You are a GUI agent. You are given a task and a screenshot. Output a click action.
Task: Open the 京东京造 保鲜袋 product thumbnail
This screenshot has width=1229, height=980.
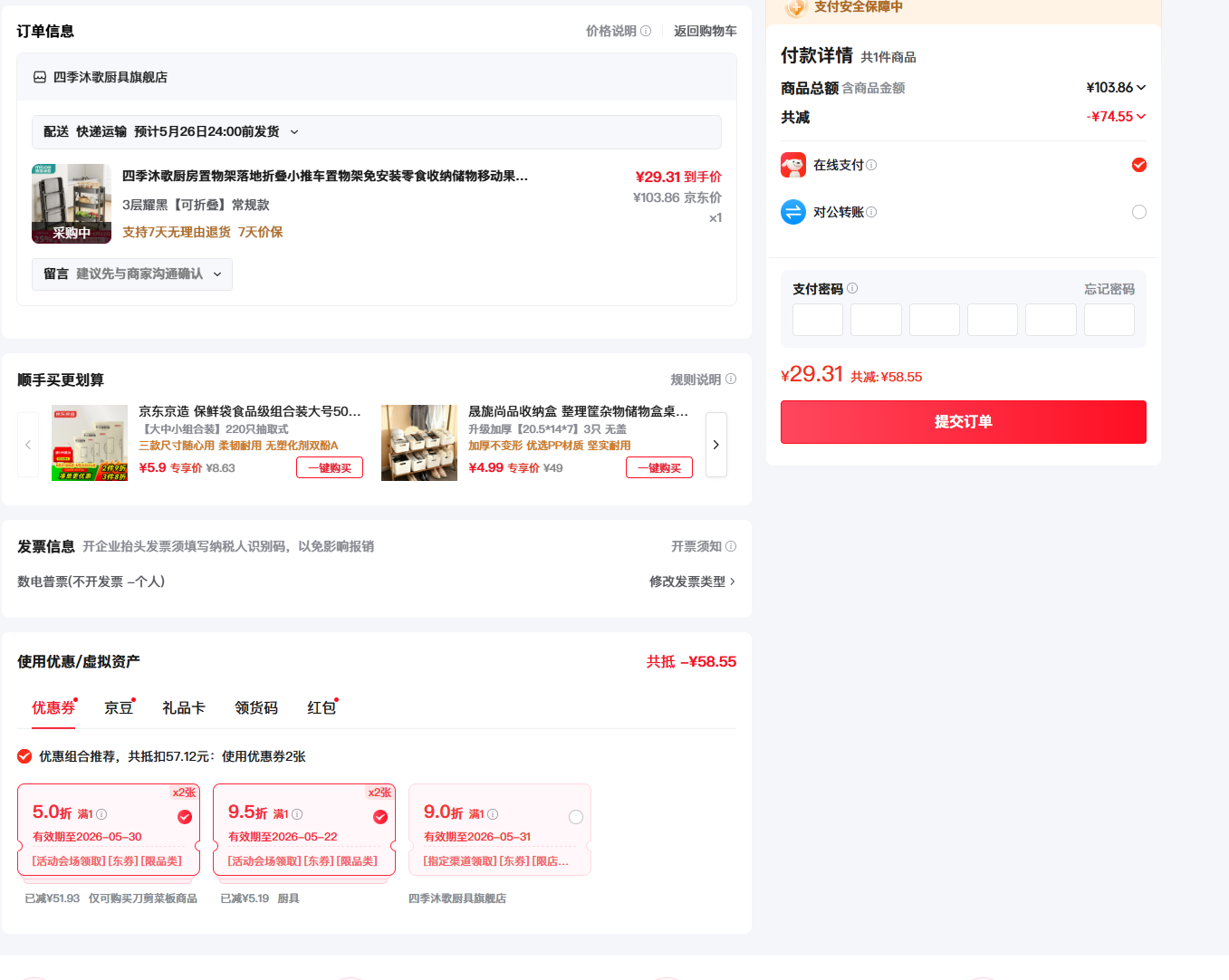[90, 443]
